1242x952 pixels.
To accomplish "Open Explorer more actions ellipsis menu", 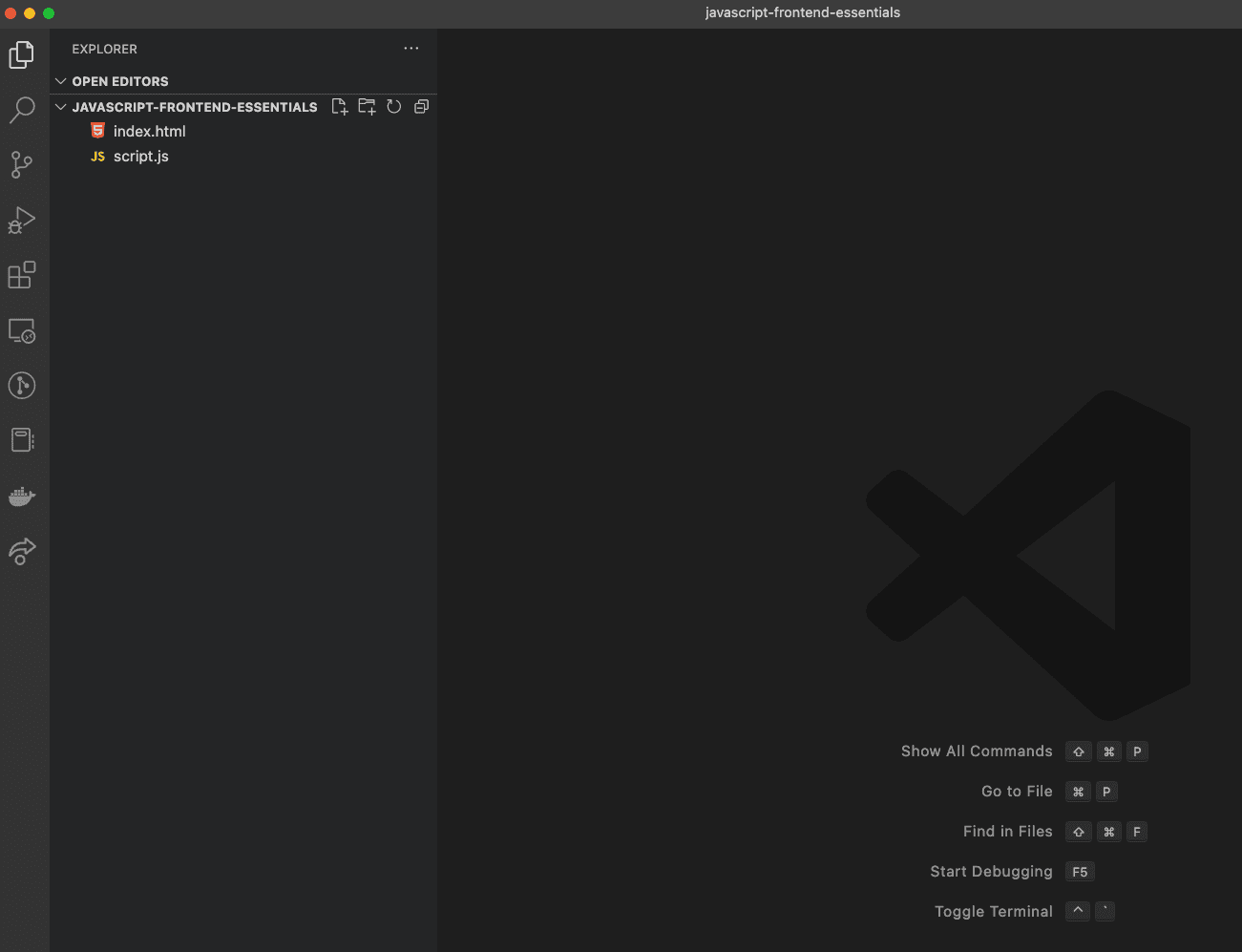I will (x=411, y=49).
